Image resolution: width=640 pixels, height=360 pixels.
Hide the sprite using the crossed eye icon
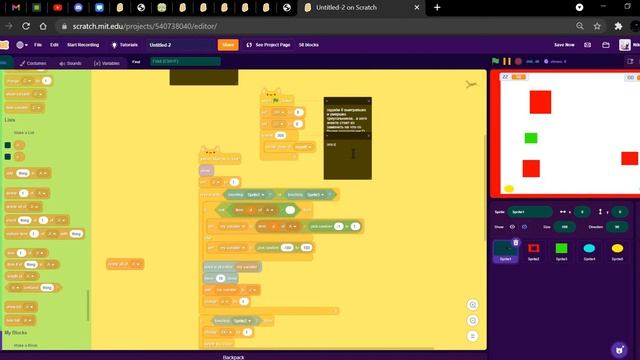point(524,227)
